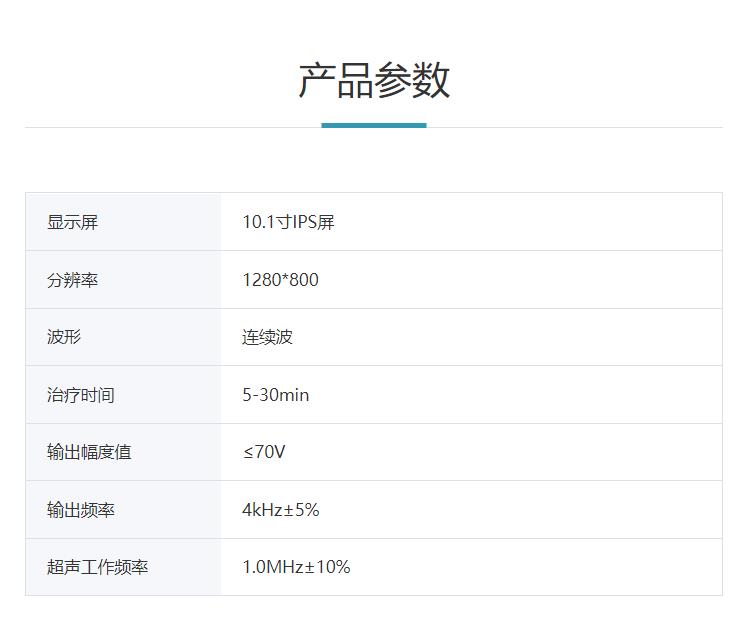738x633 pixels.
Task: Click the 5-30min treatment time value
Action: click(x=275, y=395)
